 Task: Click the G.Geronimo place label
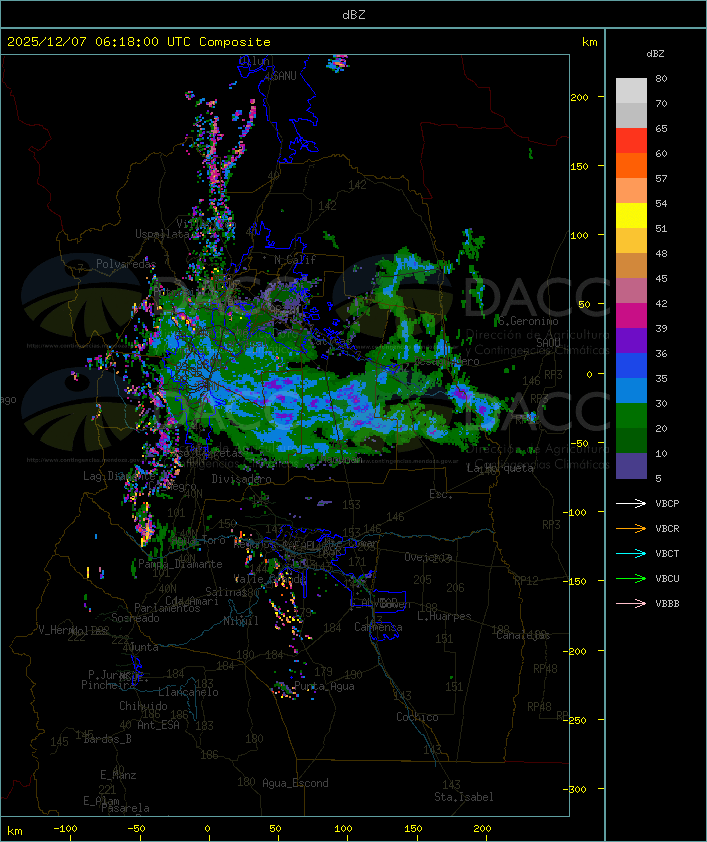pyautogui.click(x=528, y=321)
